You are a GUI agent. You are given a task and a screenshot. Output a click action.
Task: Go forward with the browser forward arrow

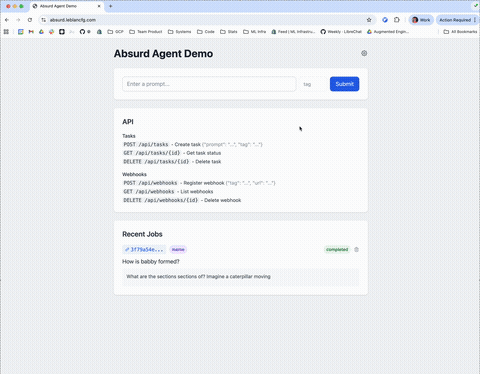click(x=18, y=20)
